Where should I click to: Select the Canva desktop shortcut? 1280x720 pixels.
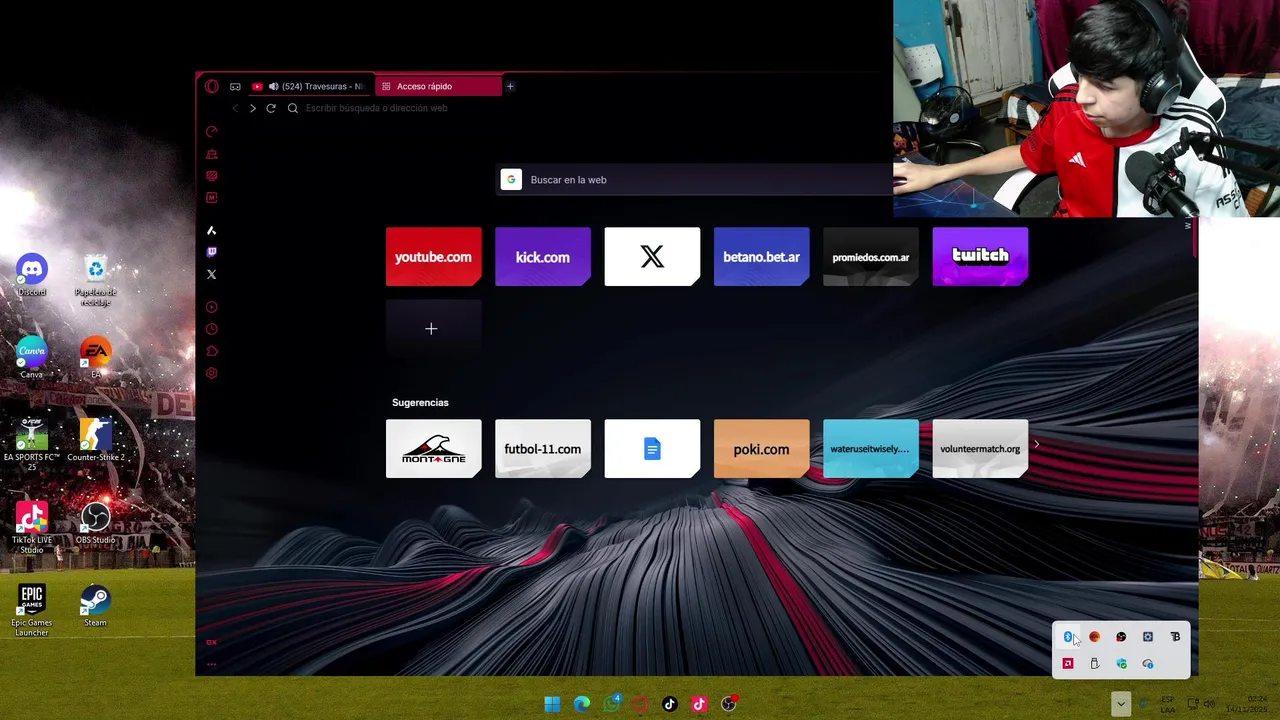[31, 358]
